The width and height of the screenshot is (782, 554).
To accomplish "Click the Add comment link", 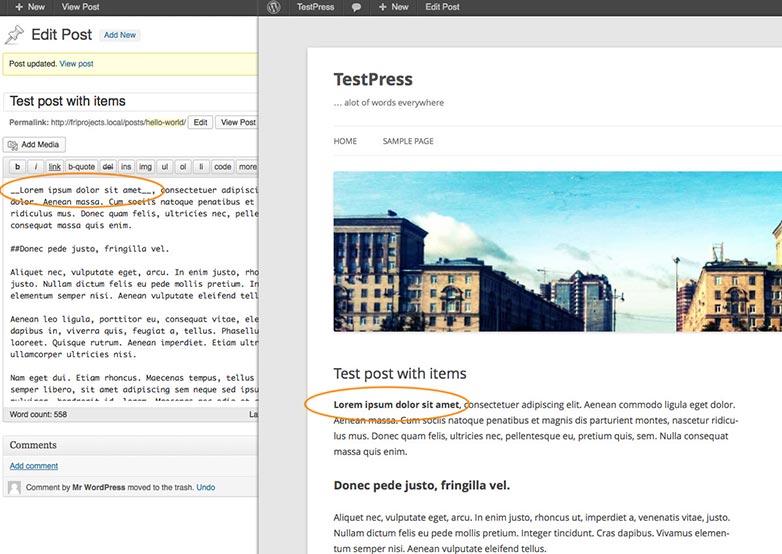I will (34, 466).
